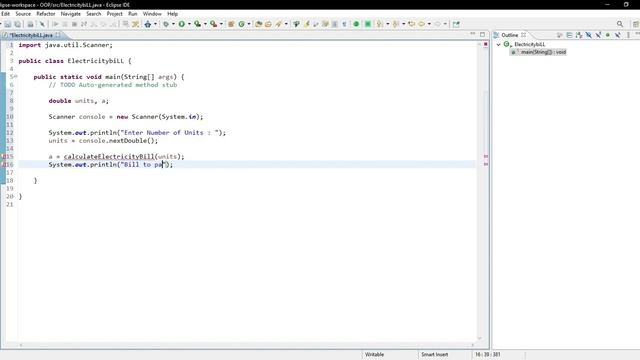Collapse the ElectricityBill node in Outline
The image size is (640, 360).
coord(498,44)
